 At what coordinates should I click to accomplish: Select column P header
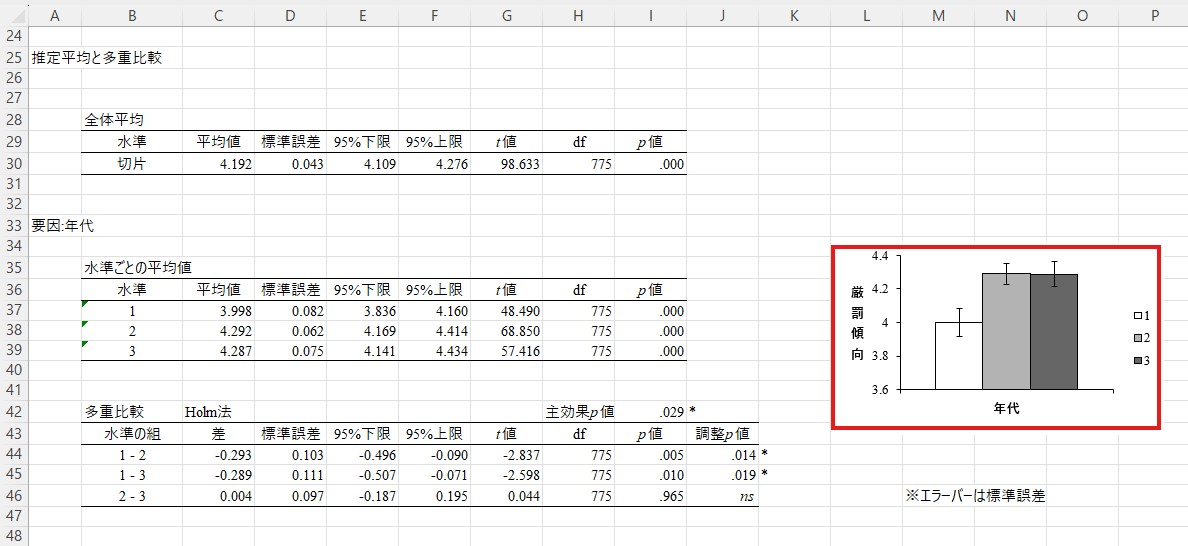pyautogui.click(x=1154, y=13)
